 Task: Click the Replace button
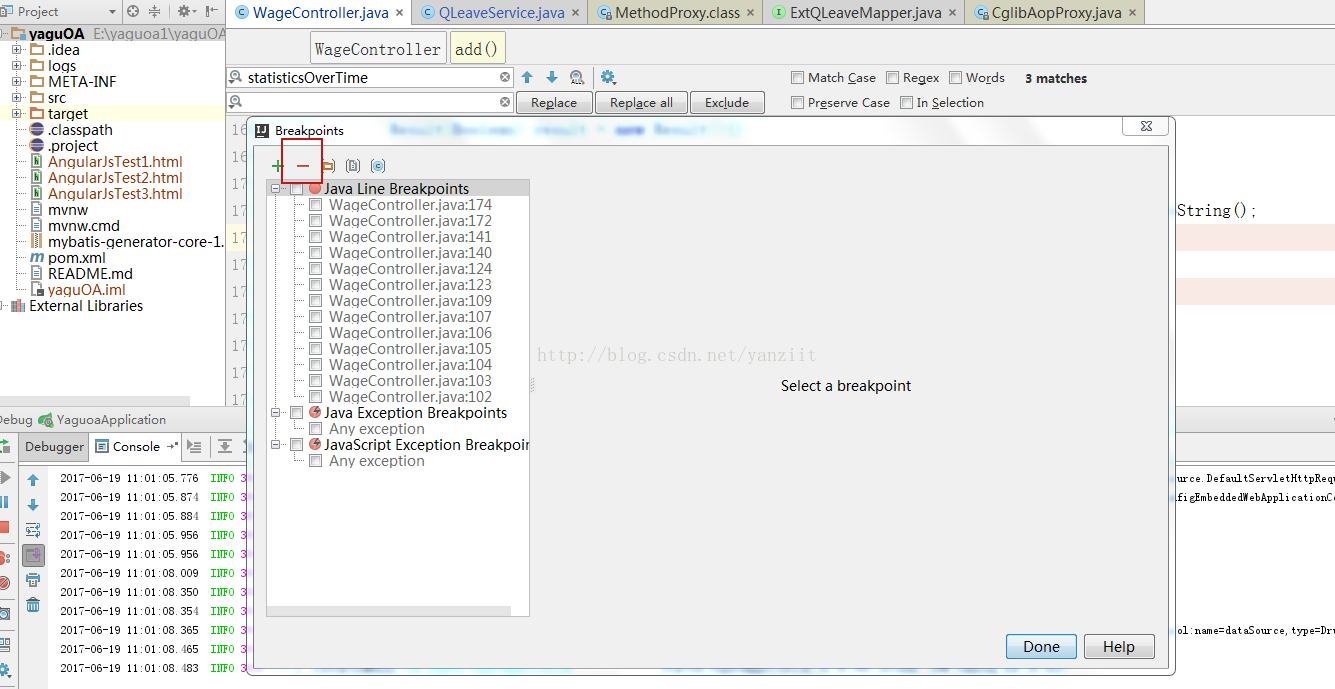[554, 102]
